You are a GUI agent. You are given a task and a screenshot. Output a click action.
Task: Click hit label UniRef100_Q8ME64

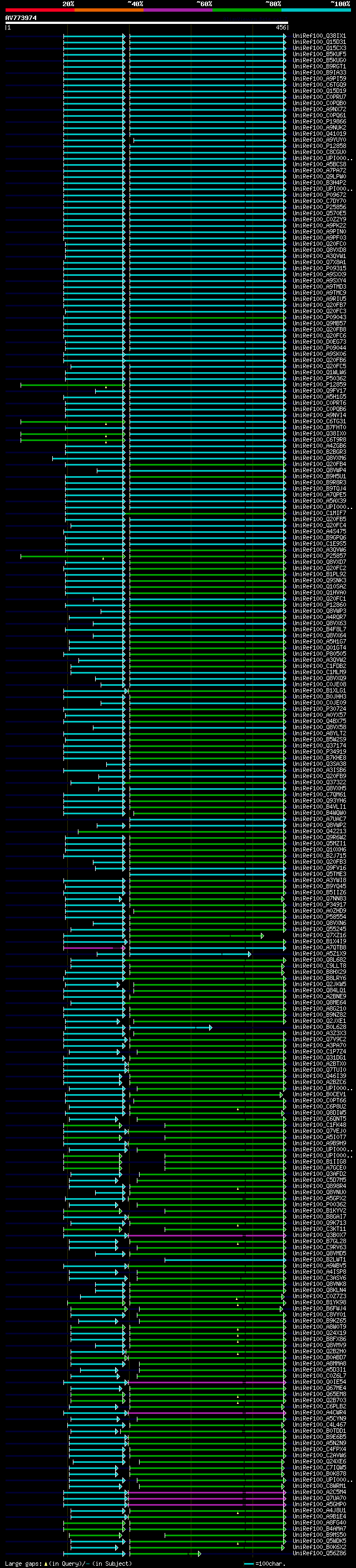point(319,1002)
